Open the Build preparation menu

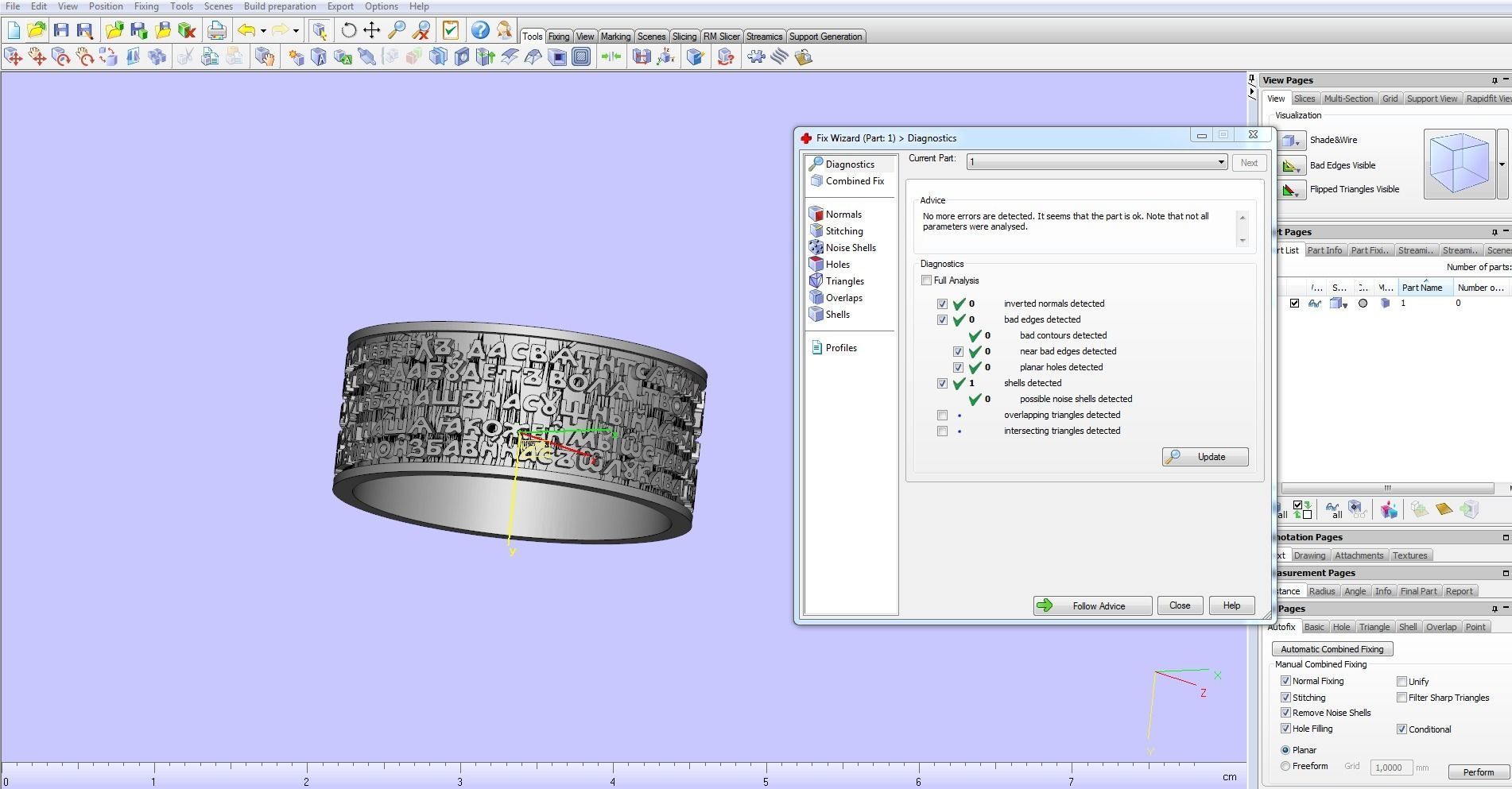coord(280,6)
